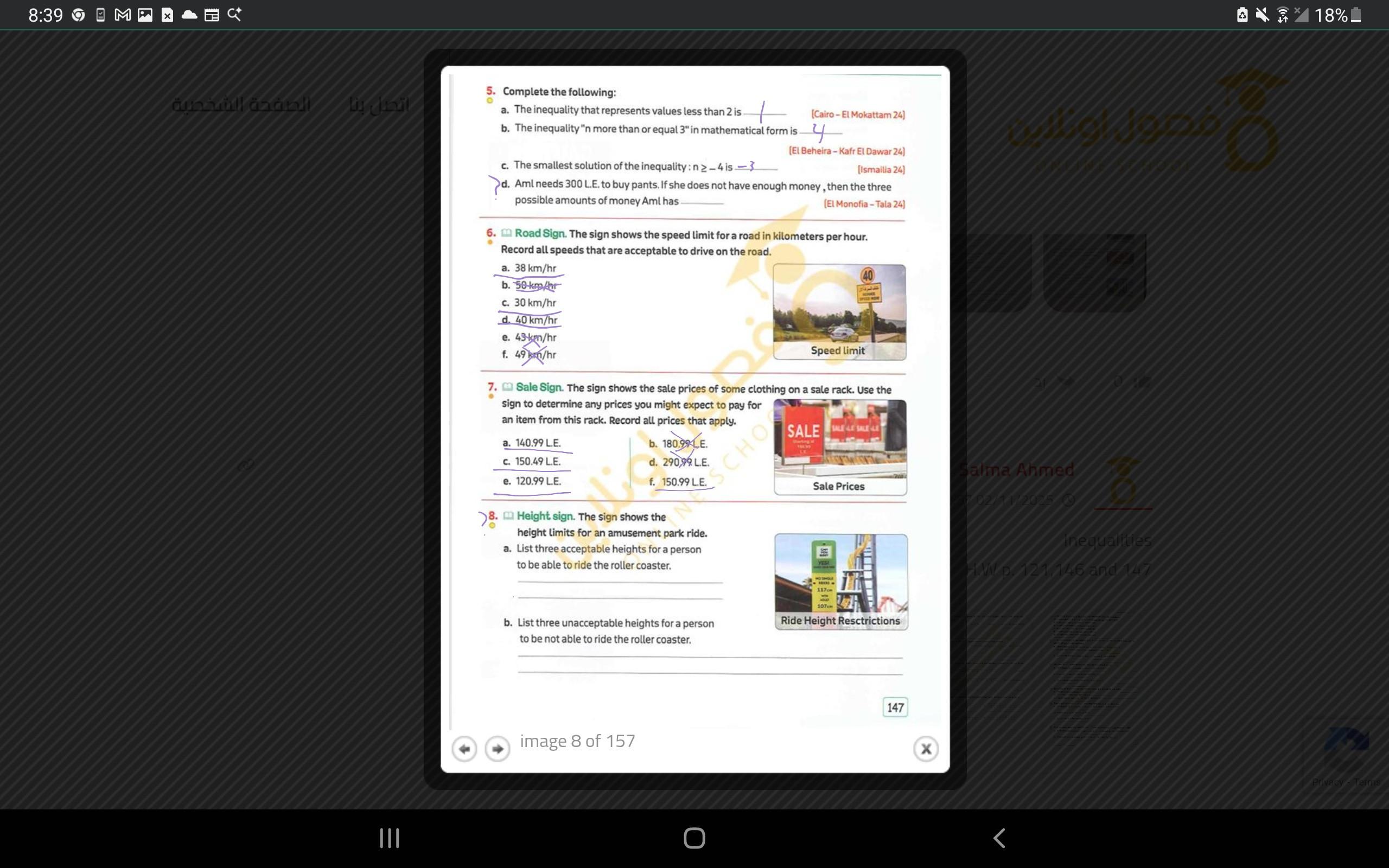Image resolution: width=1389 pixels, height=868 pixels.
Task: Tap the 'image 8 of 157' caption
Action: pyautogui.click(x=577, y=741)
